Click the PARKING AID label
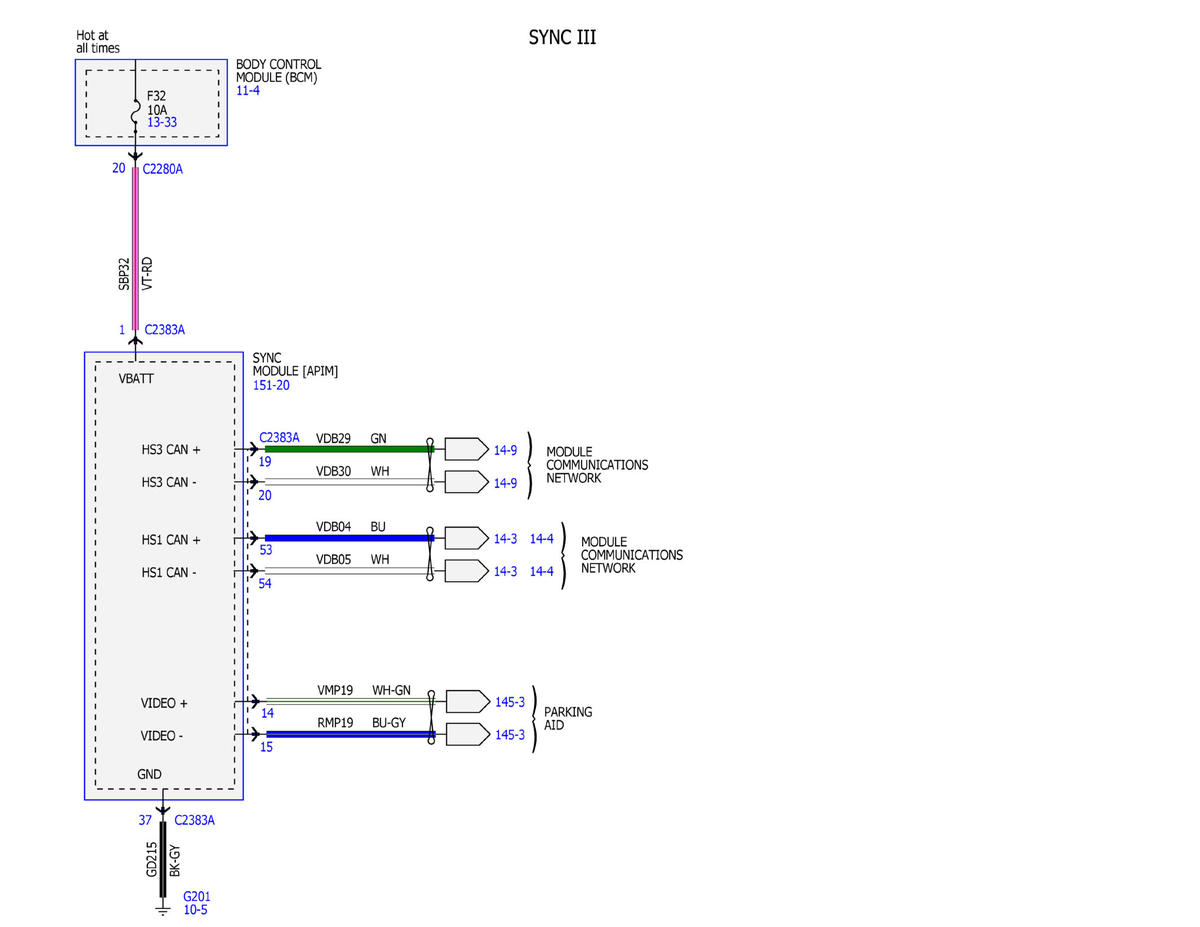Viewport: 1200px width, 927px height. 568,718
